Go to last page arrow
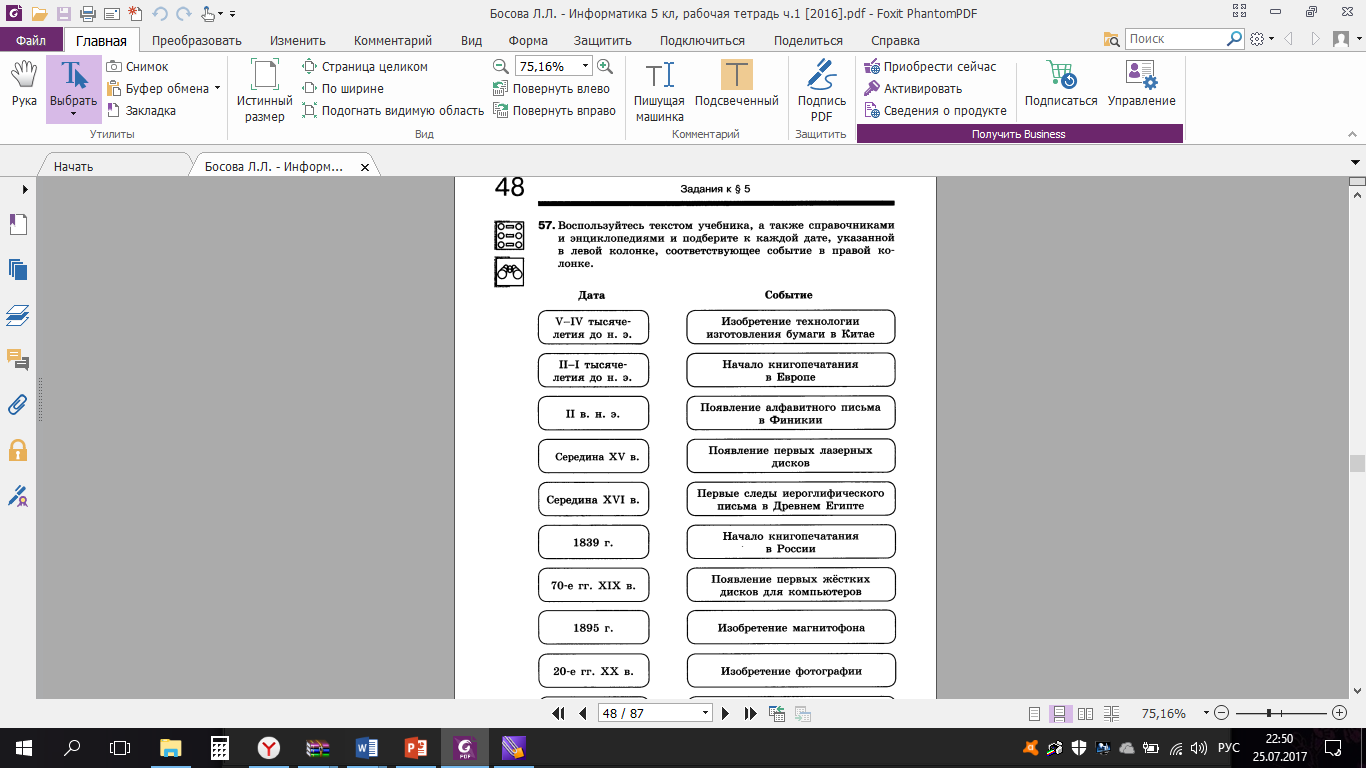Image resolution: width=1366 pixels, height=768 pixels. (x=750, y=713)
